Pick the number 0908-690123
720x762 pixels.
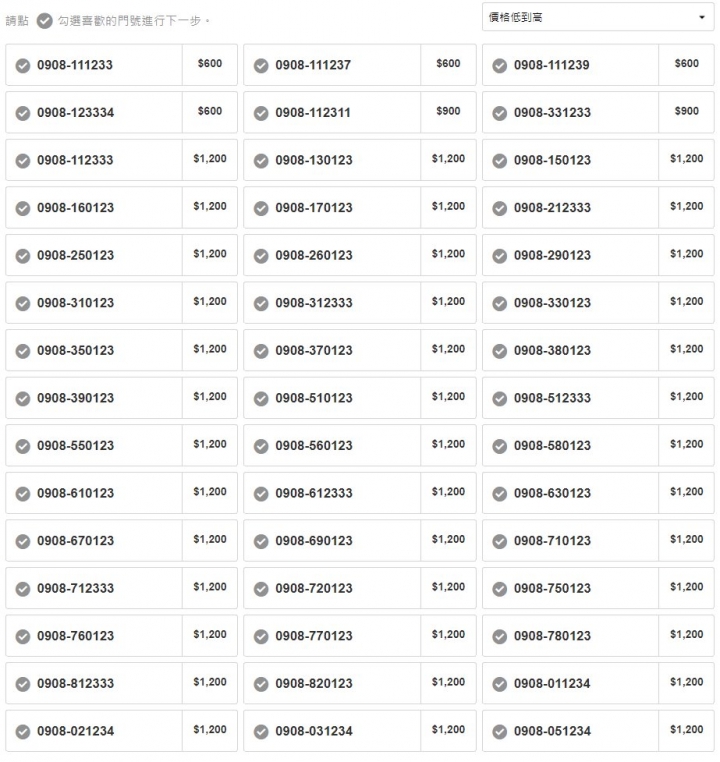coord(314,541)
